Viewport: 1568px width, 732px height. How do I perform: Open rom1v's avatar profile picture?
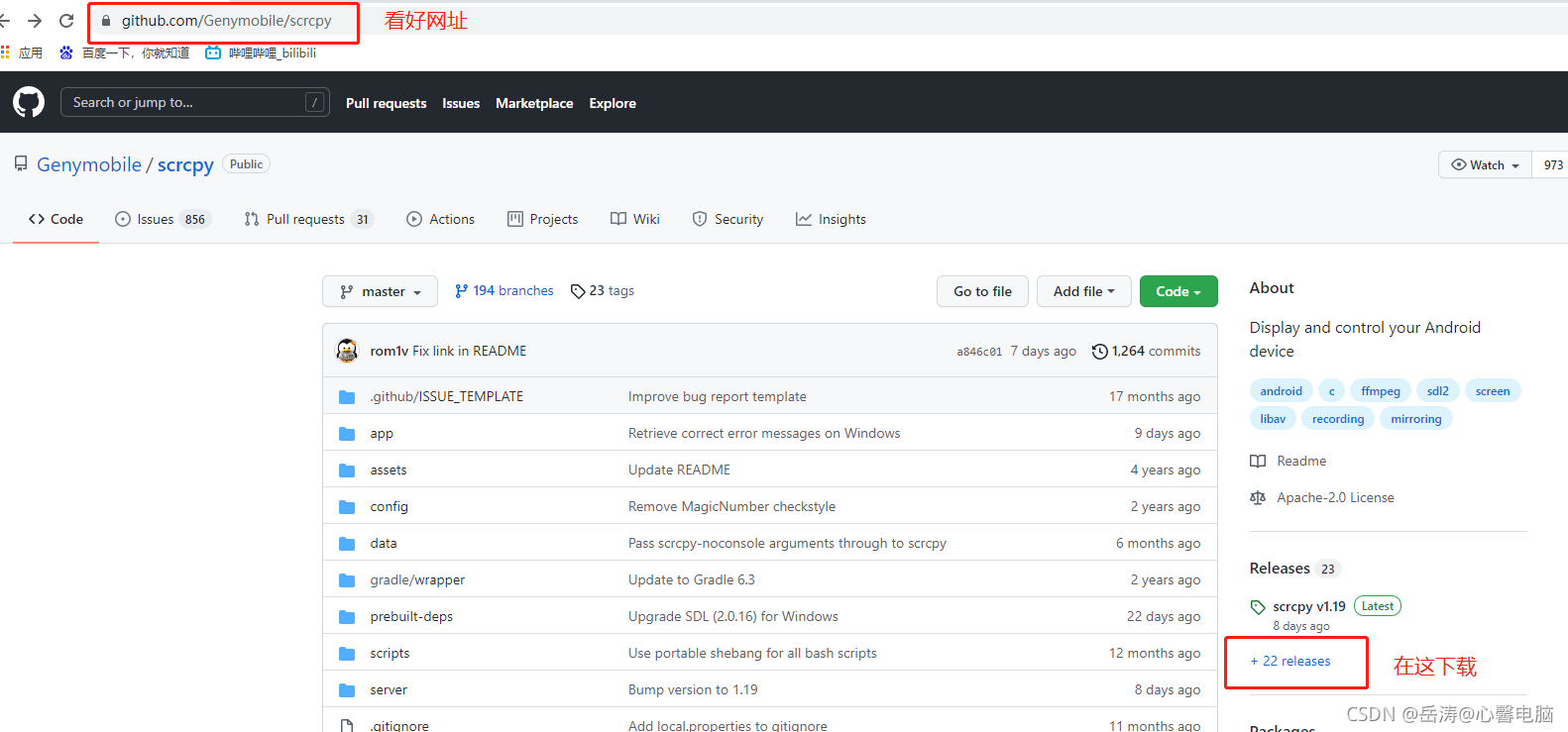point(347,351)
